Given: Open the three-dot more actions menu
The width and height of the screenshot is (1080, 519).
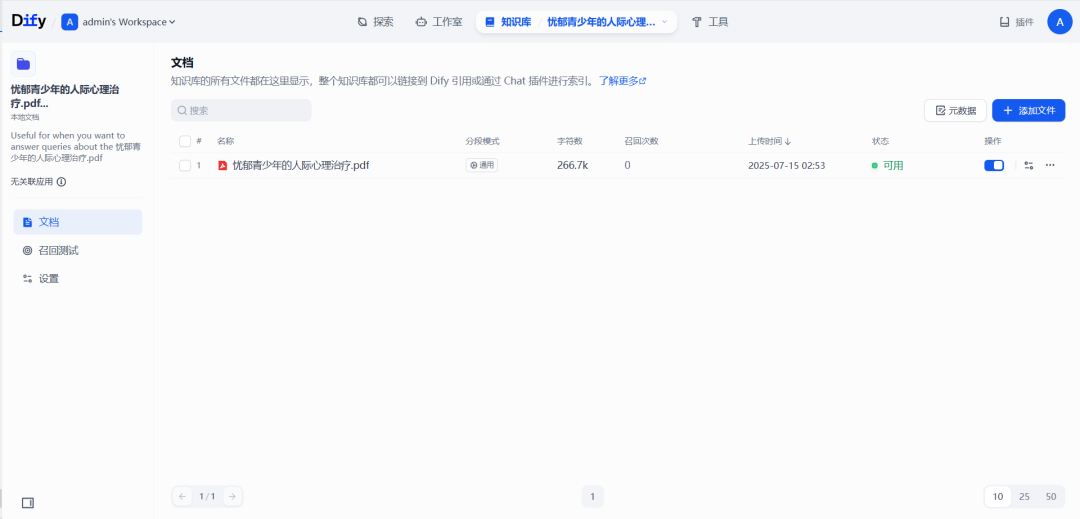Looking at the screenshot, I should pyautogui.click(x=1050, y=165).
